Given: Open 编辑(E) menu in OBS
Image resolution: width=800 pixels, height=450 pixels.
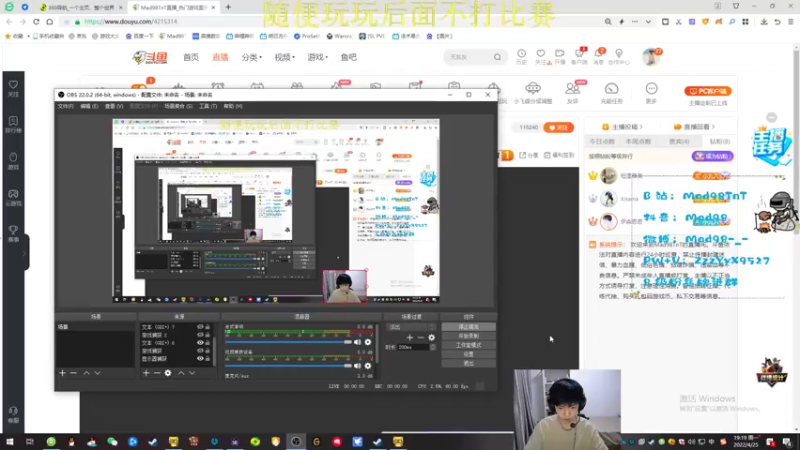Looking at the screenshot, I should coord(89,106).
